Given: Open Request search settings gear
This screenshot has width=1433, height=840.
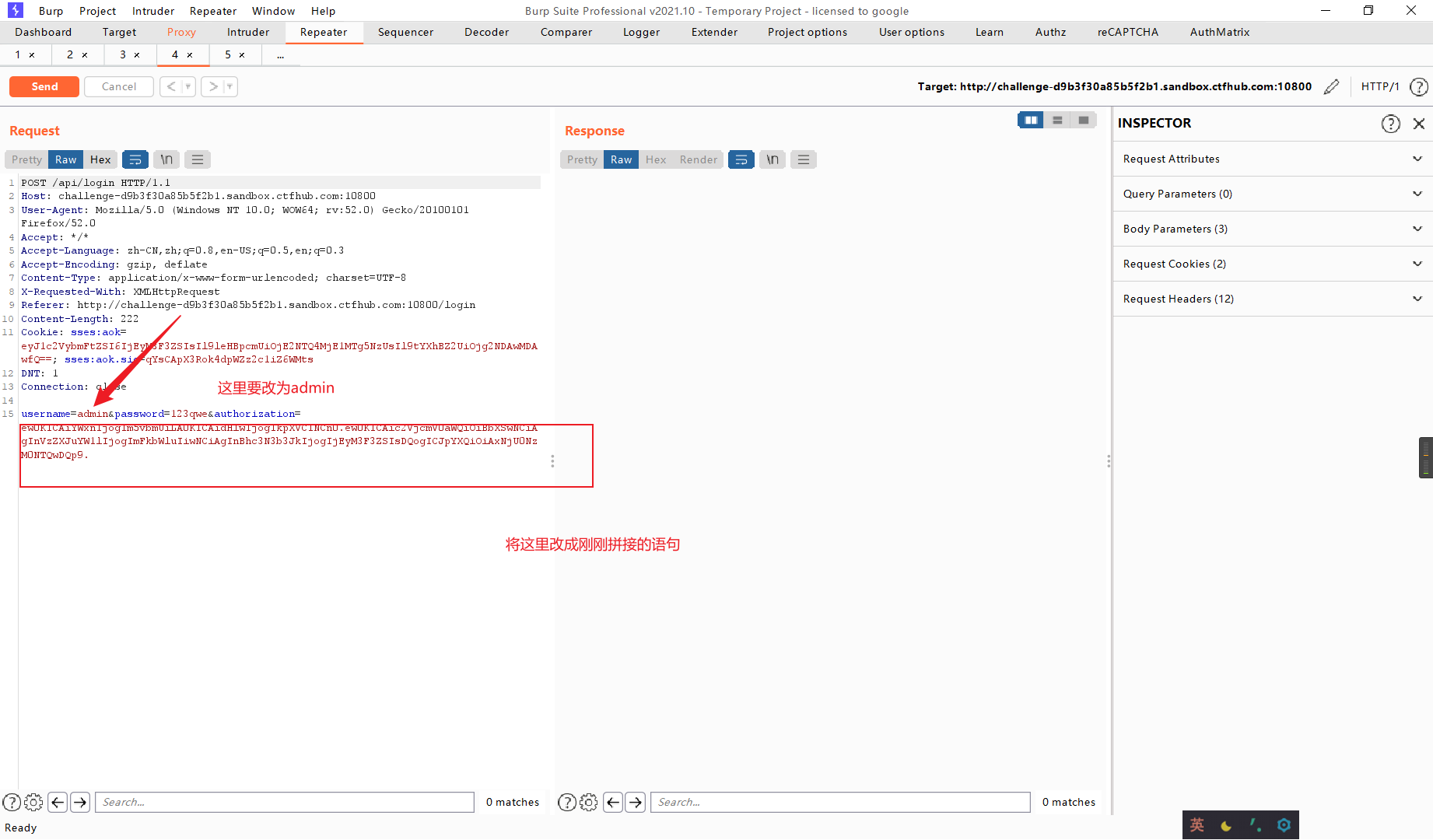Looking at the screenshot, I should pyautogui.click(x=34, y=802).
